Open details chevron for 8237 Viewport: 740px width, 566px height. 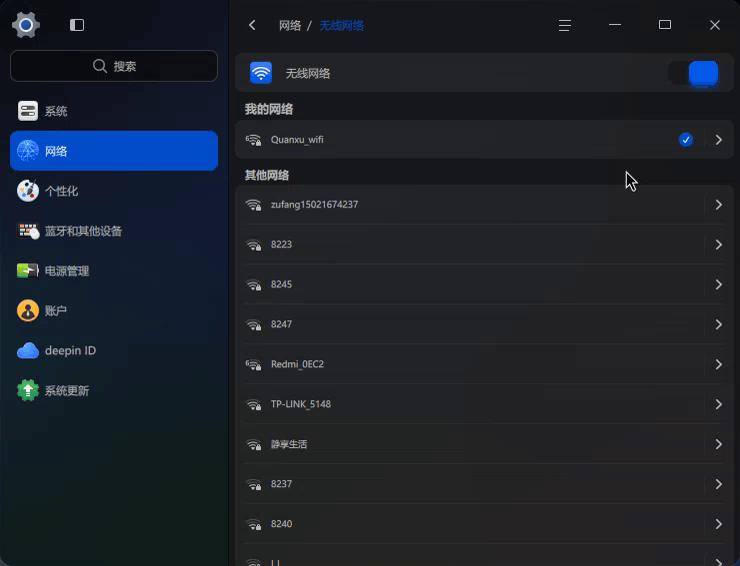[718, 484]
